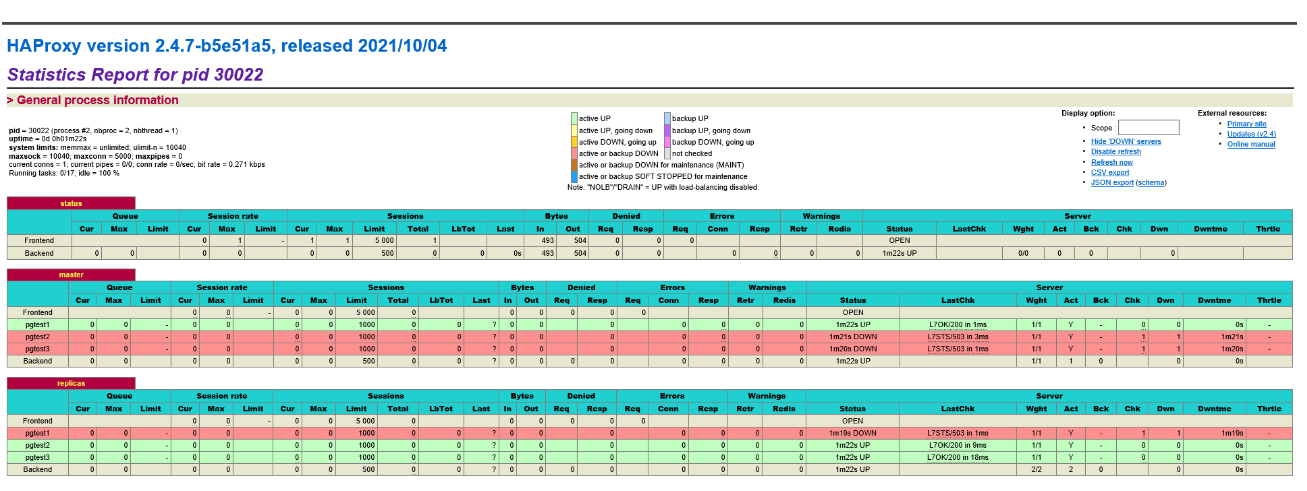Image resolution: width=1307 pixels, height=491 pixels.
Task: Click the SOFT STOPPED for maintenance swatch
Action: [573, 176]
